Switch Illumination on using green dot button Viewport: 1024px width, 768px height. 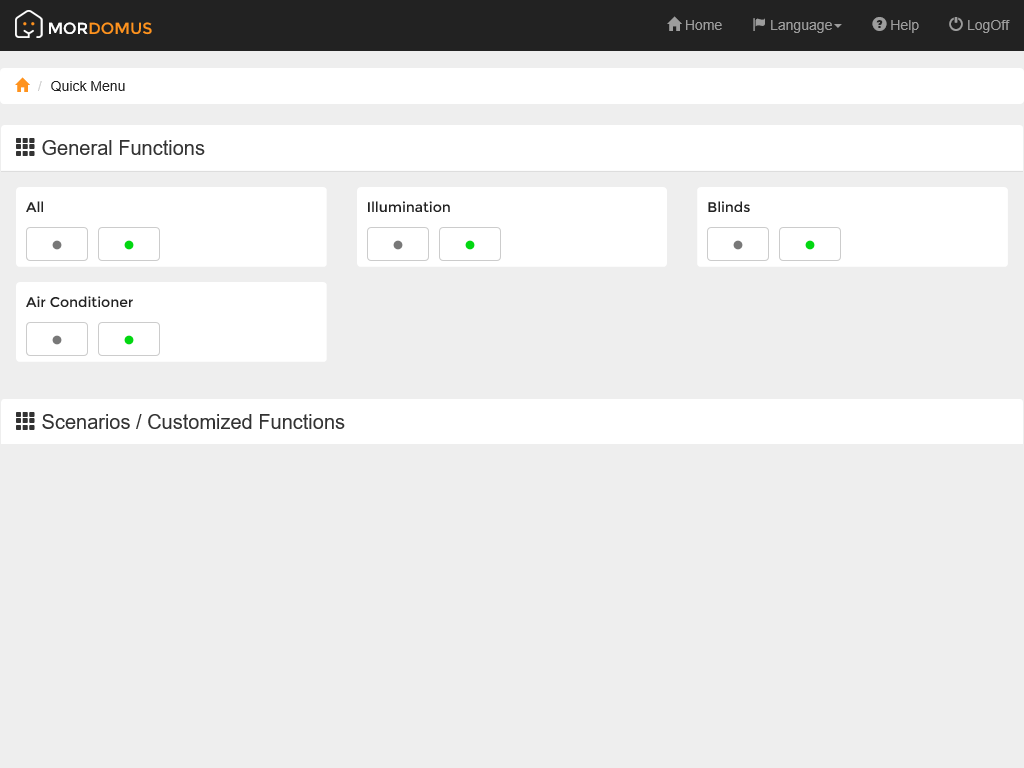tap(470, 244)
